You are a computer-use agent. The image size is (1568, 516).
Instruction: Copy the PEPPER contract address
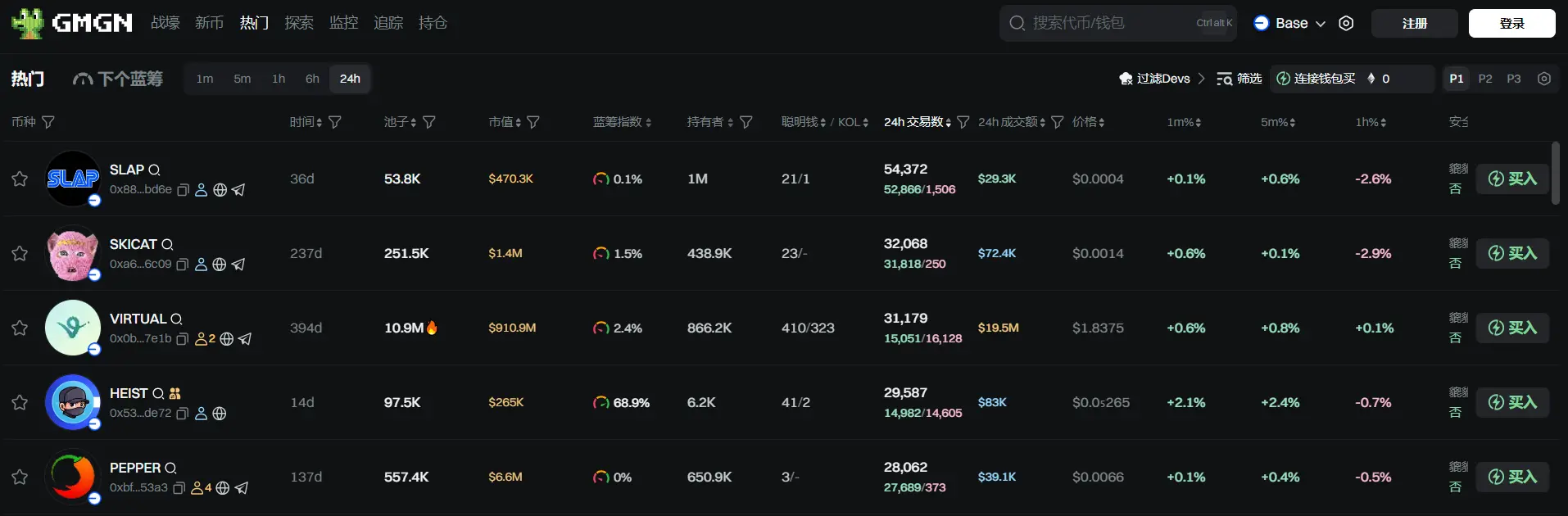coord(179,488)
